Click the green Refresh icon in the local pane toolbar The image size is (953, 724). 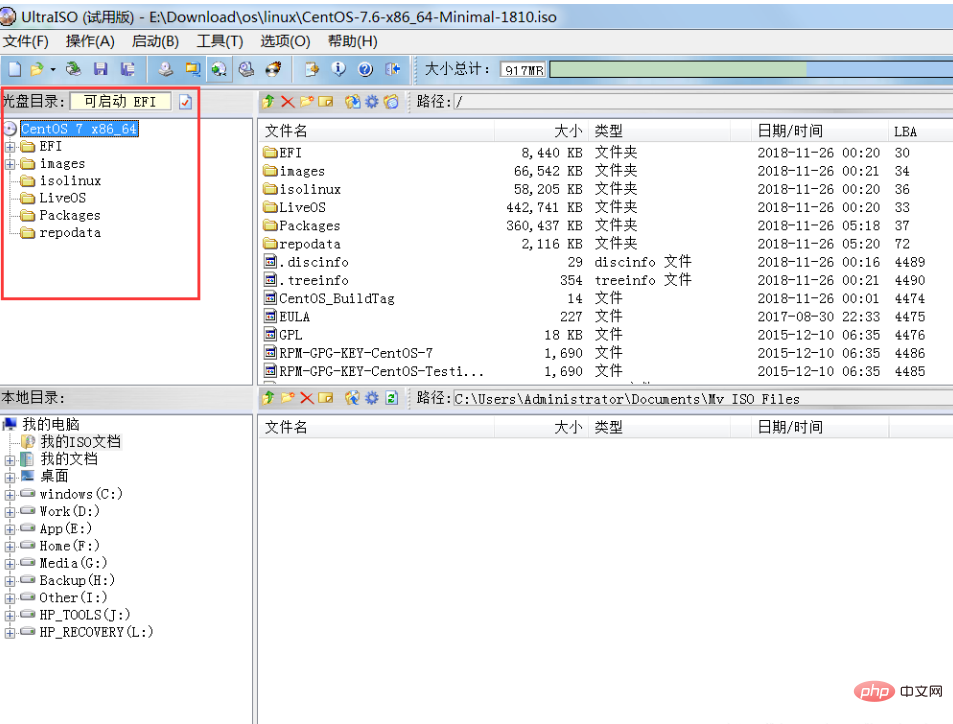point(391,398)
